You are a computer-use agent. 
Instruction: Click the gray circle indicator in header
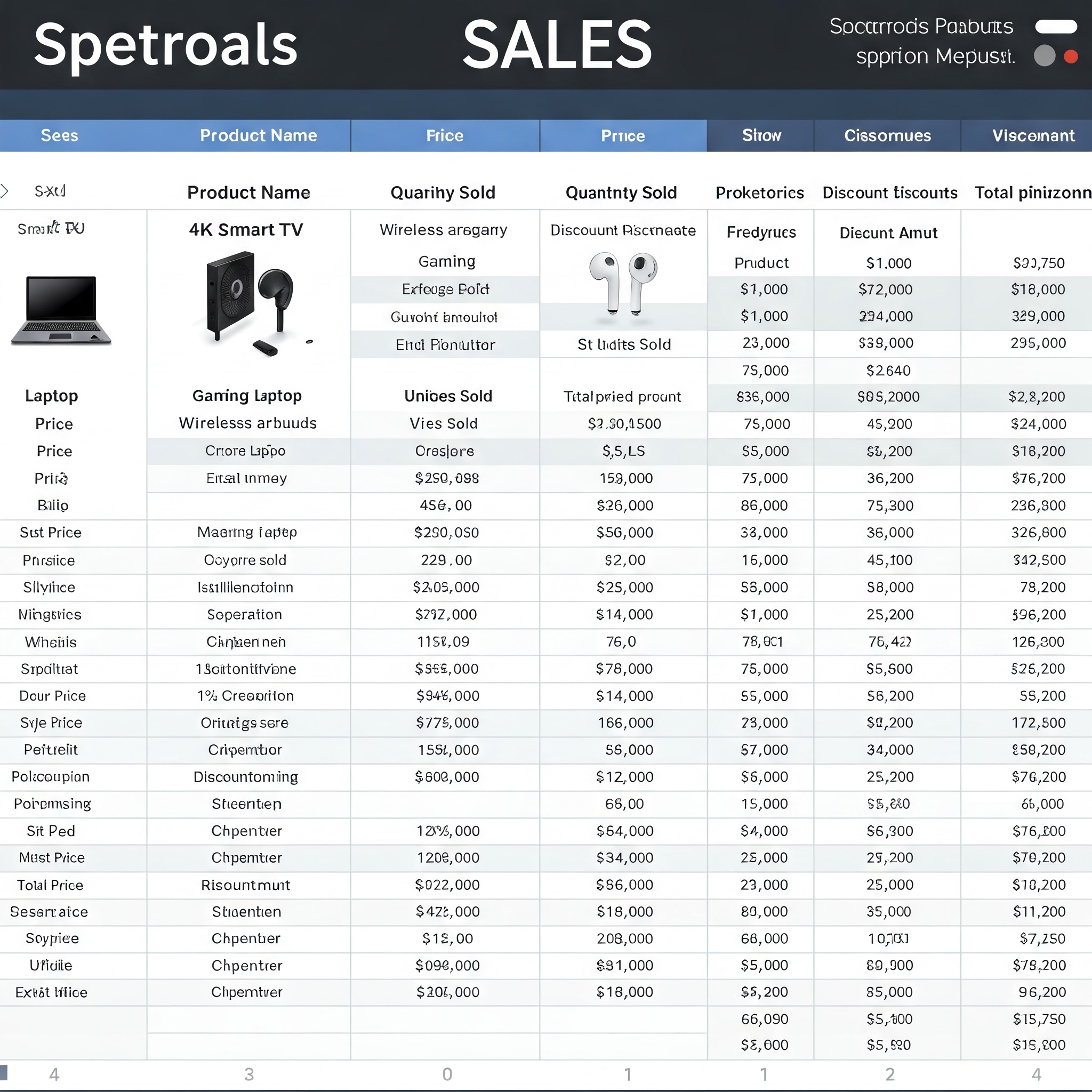coord(1044,56)
